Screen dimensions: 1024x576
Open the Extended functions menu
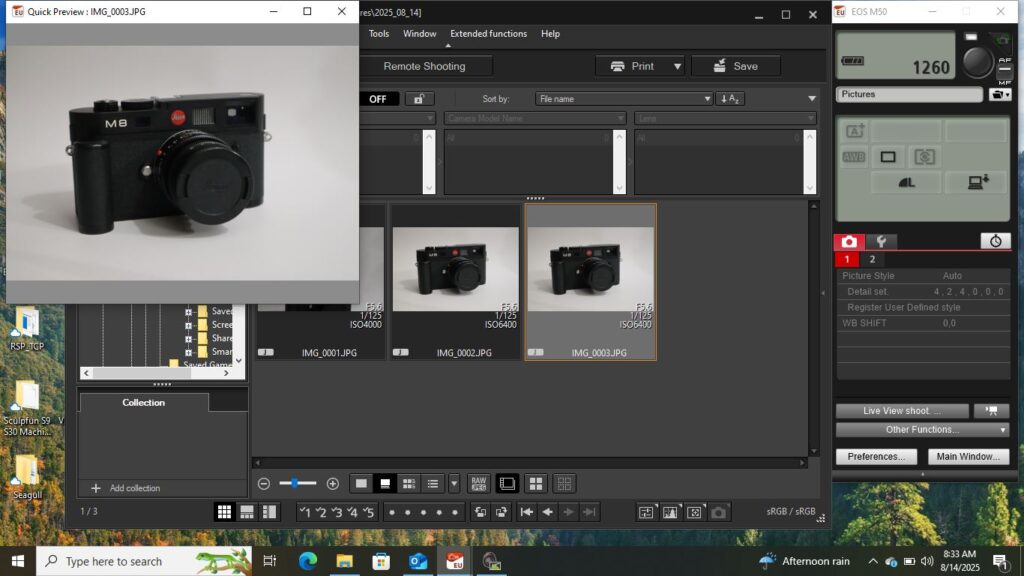click(x=488, y=33)
